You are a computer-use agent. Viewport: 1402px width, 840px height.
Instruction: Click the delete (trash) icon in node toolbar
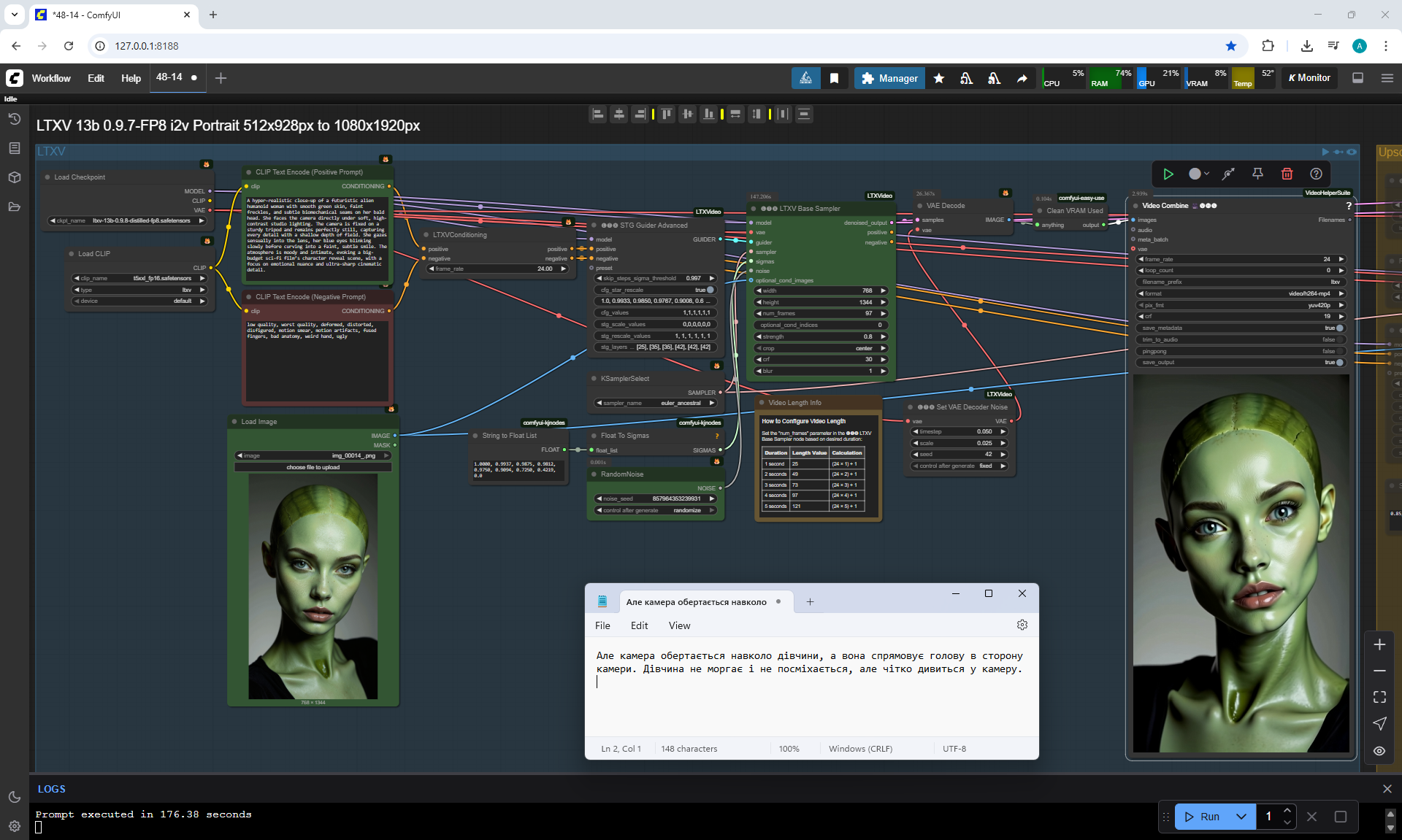1287,174
